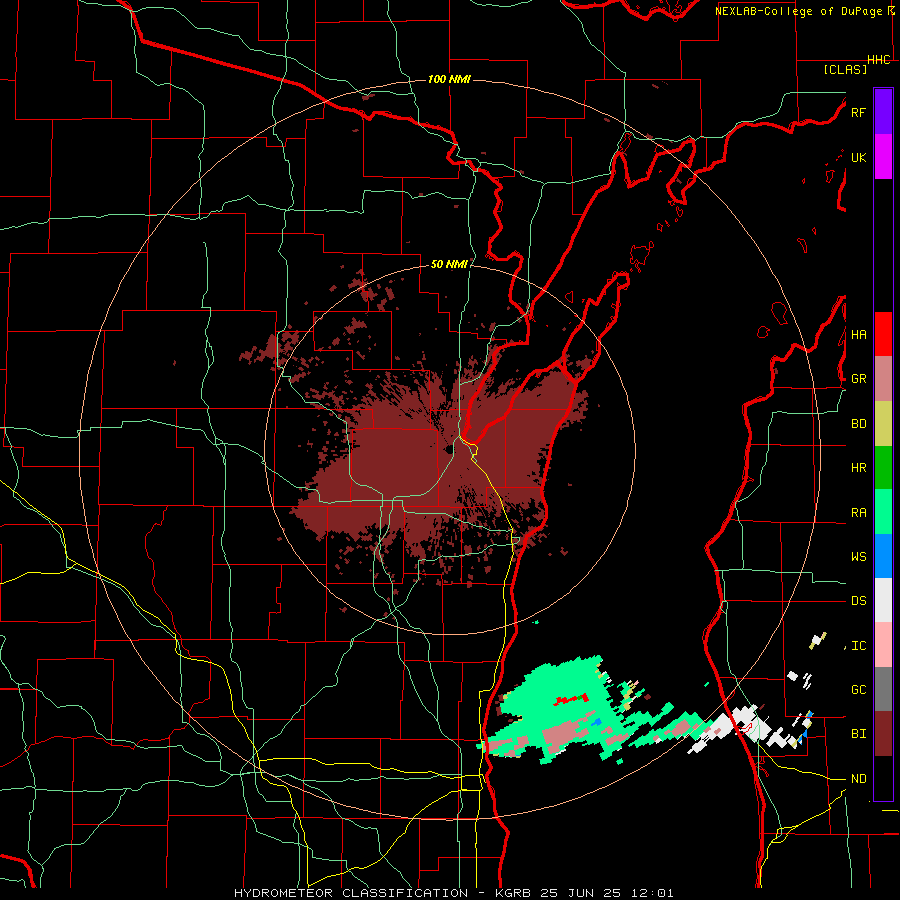Click the 100 NMI range ring label
This screenshot has width=900, height=900.
449,79
